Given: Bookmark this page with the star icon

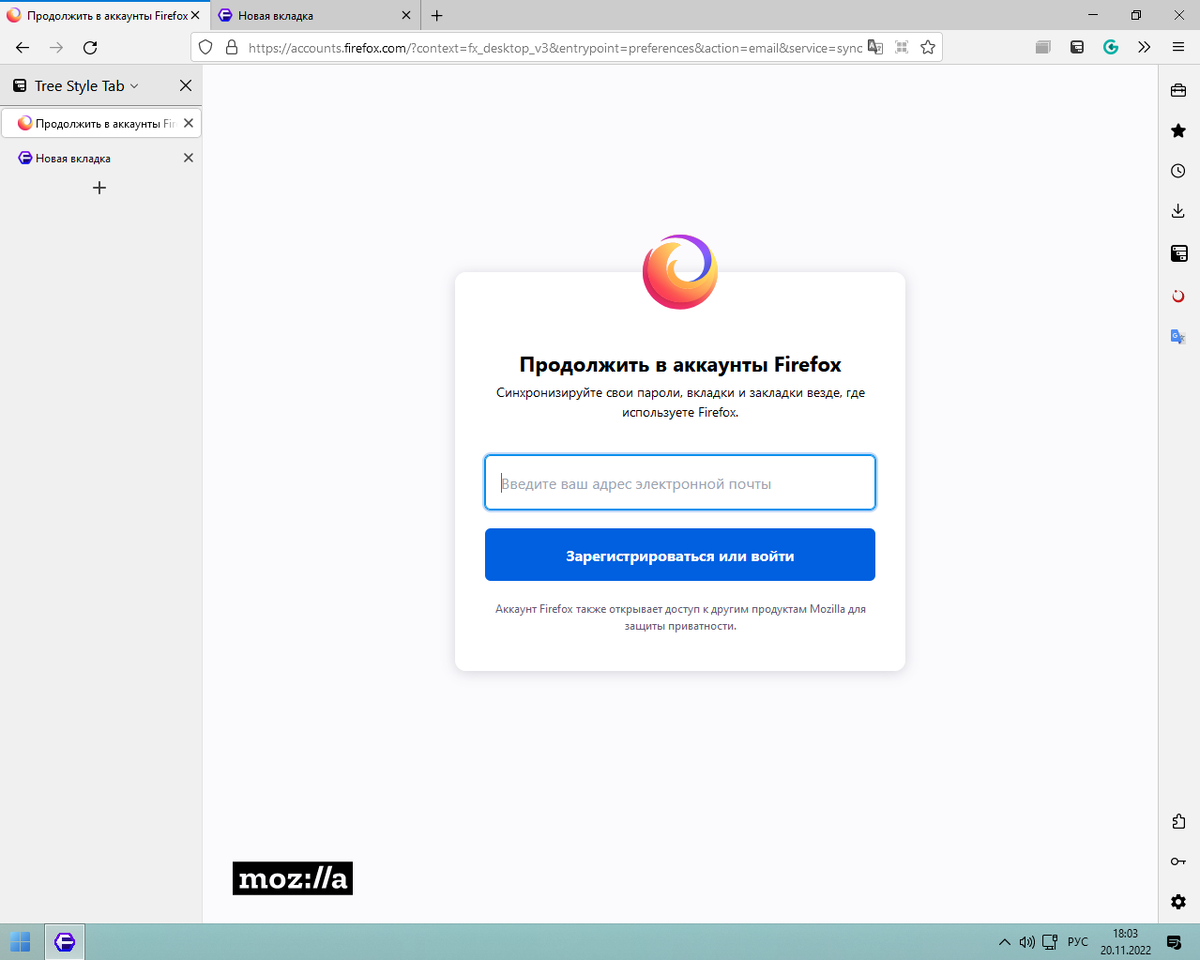Looking at the screenshot, I should (x=928, y=47).
